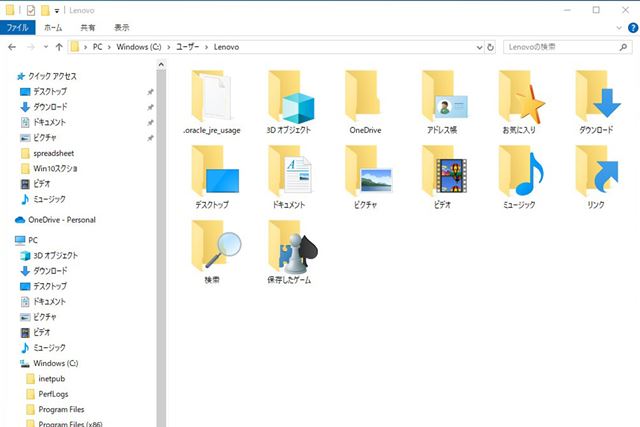
Task: Refresh the current folder view
Action: pyautogui.click(x=490, y=47)
